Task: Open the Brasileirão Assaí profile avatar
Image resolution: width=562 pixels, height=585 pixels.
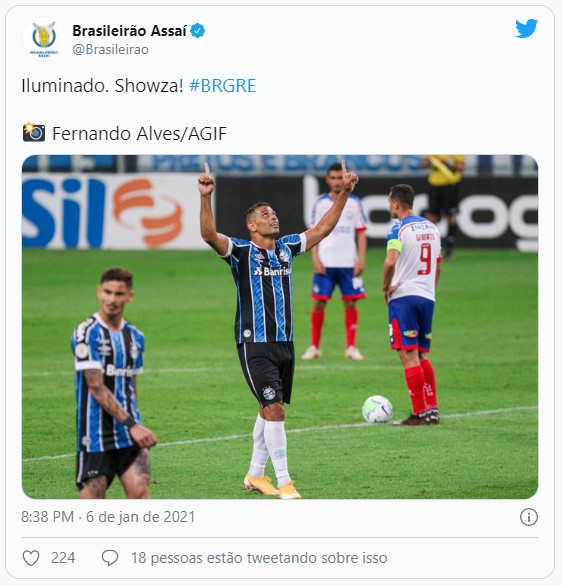Action: pyautogui.click(x=44, y=39)
